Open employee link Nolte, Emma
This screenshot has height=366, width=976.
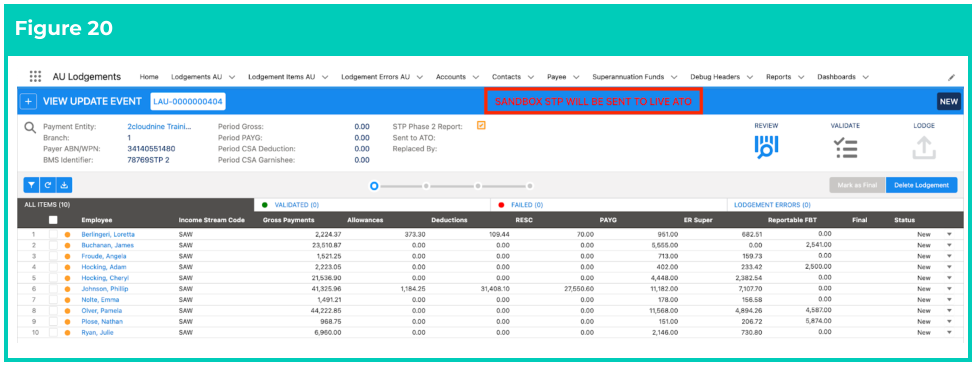(x=100, y=300)
